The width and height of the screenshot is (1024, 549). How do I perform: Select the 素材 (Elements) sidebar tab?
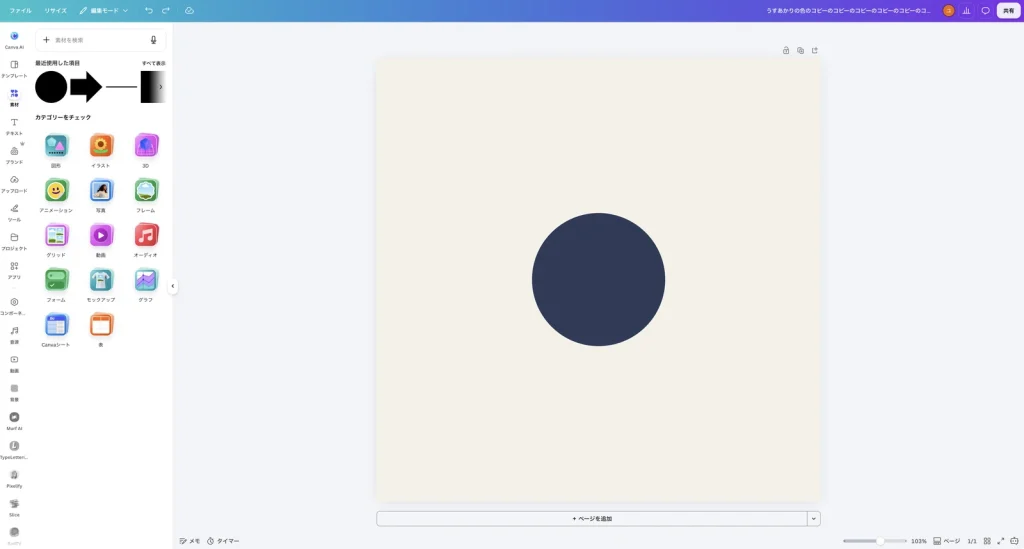[x=14, y=97]
